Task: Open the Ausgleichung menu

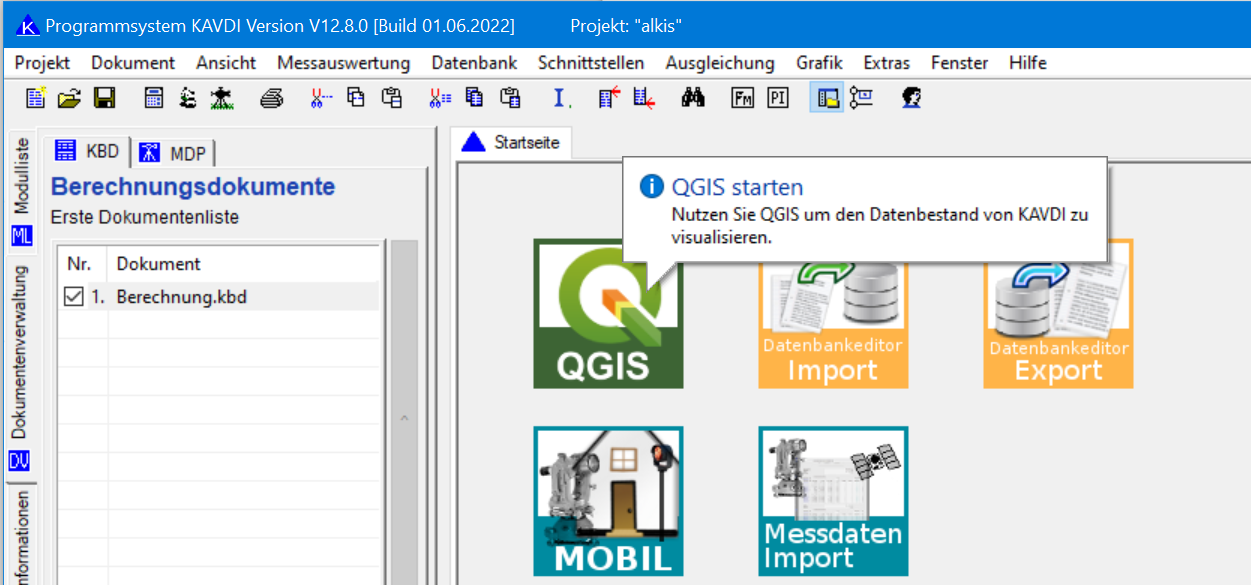Action: [720, 63]
